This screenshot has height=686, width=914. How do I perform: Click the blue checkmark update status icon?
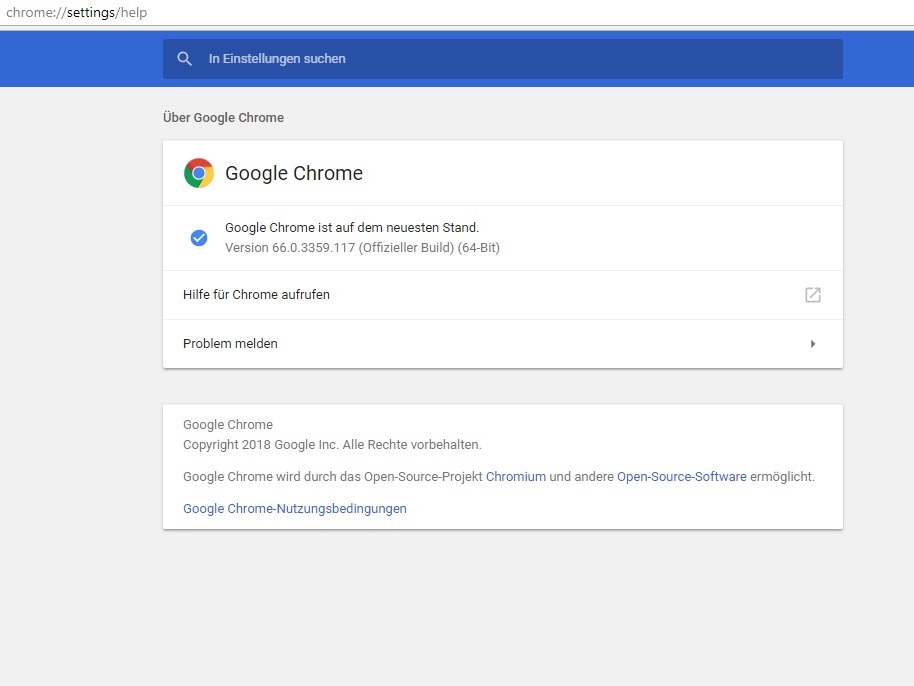199,238
